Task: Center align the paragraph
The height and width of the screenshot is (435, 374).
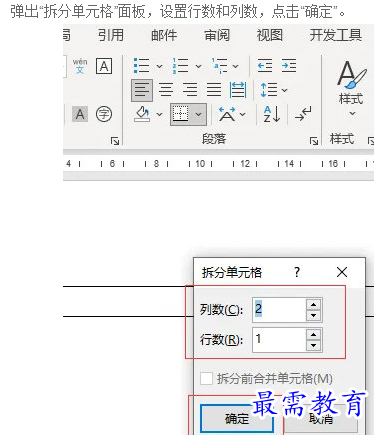Action: pyautogui.click(x=166, y=90)
